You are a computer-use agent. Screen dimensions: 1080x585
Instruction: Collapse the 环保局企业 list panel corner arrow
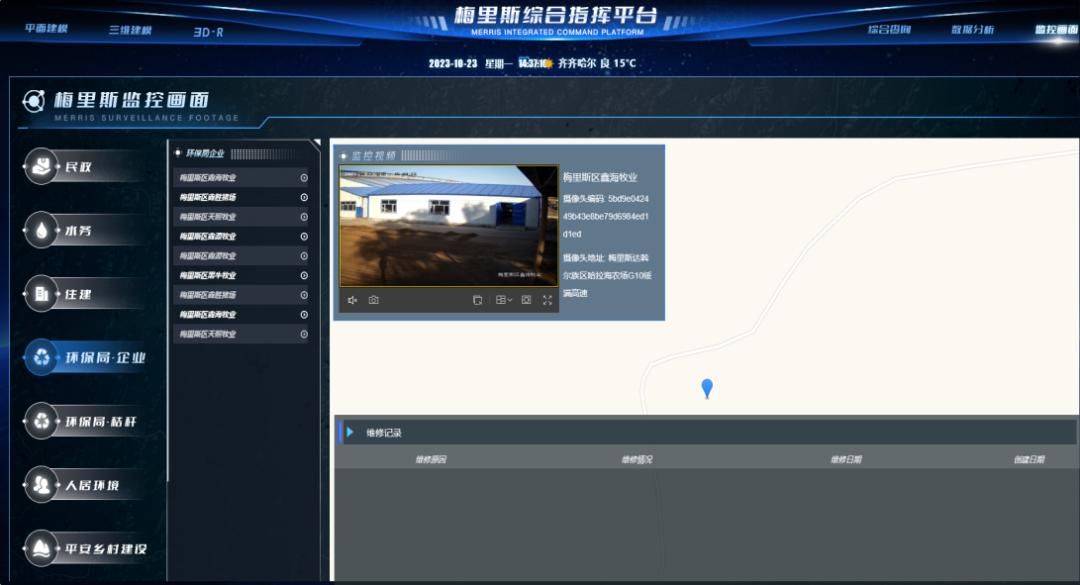point(316,144)
